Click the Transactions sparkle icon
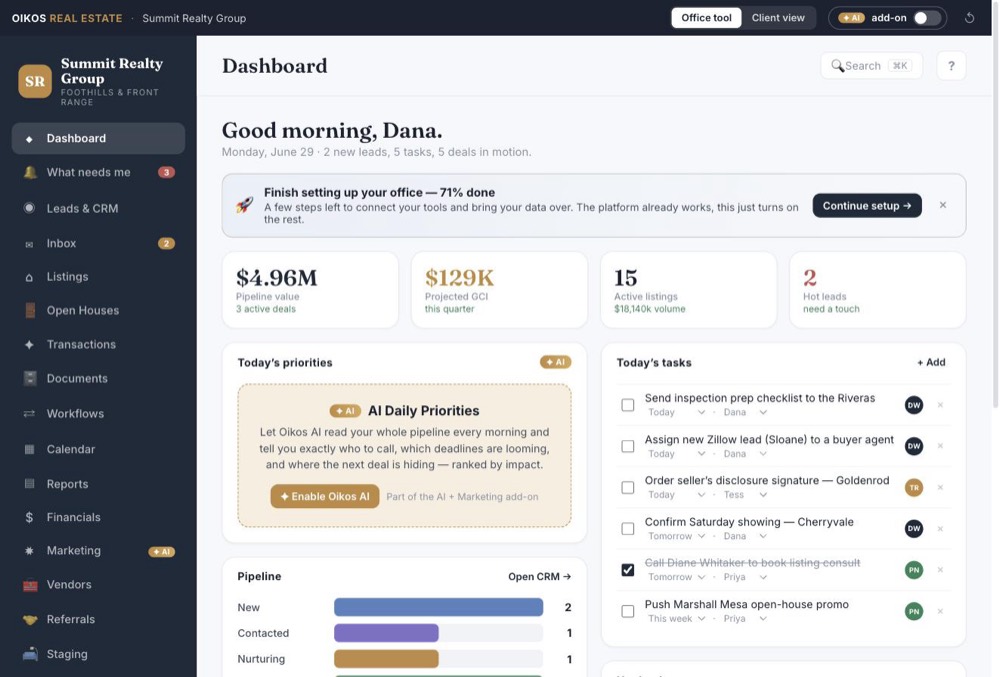This screenshot has height=677, width=1000. coord(29,344)
